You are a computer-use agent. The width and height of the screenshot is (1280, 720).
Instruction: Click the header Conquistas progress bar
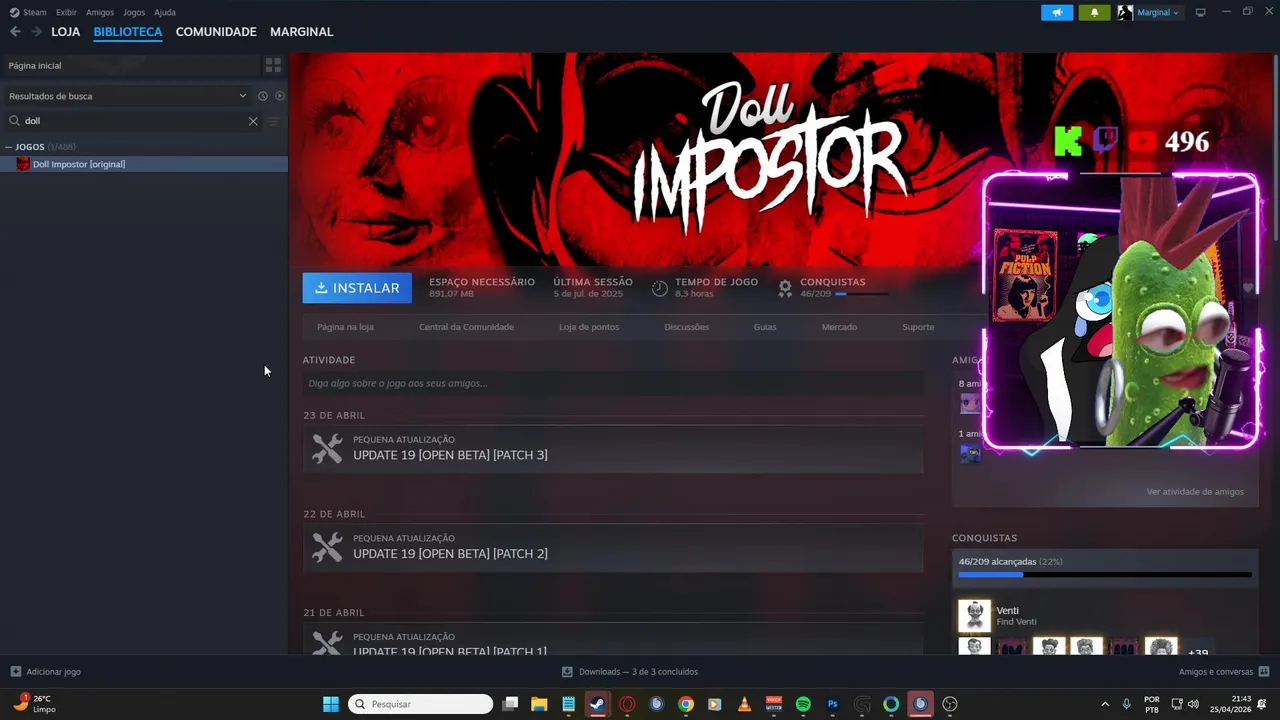861,294
